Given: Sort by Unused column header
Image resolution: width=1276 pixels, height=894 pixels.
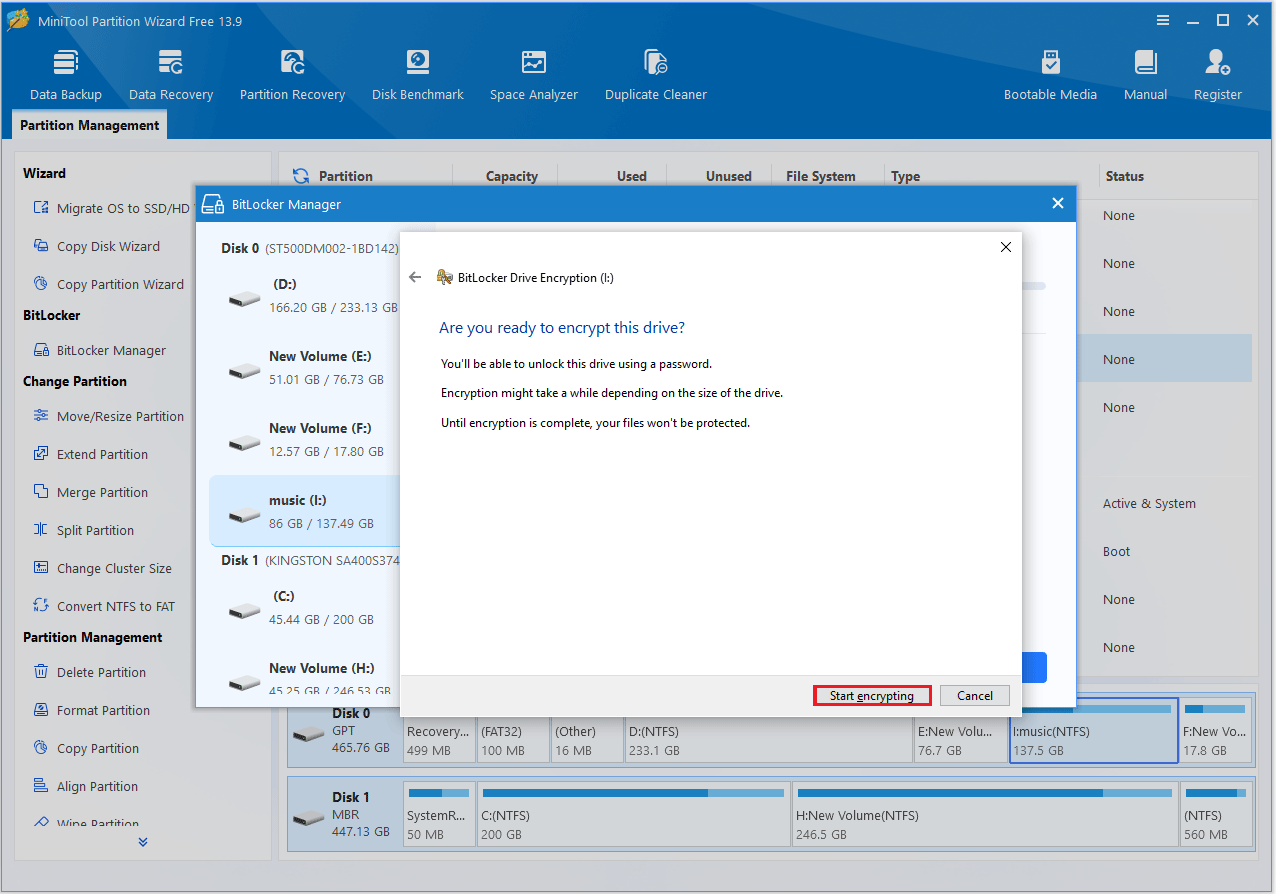Looking at the screenshot, I should point(728,176).
